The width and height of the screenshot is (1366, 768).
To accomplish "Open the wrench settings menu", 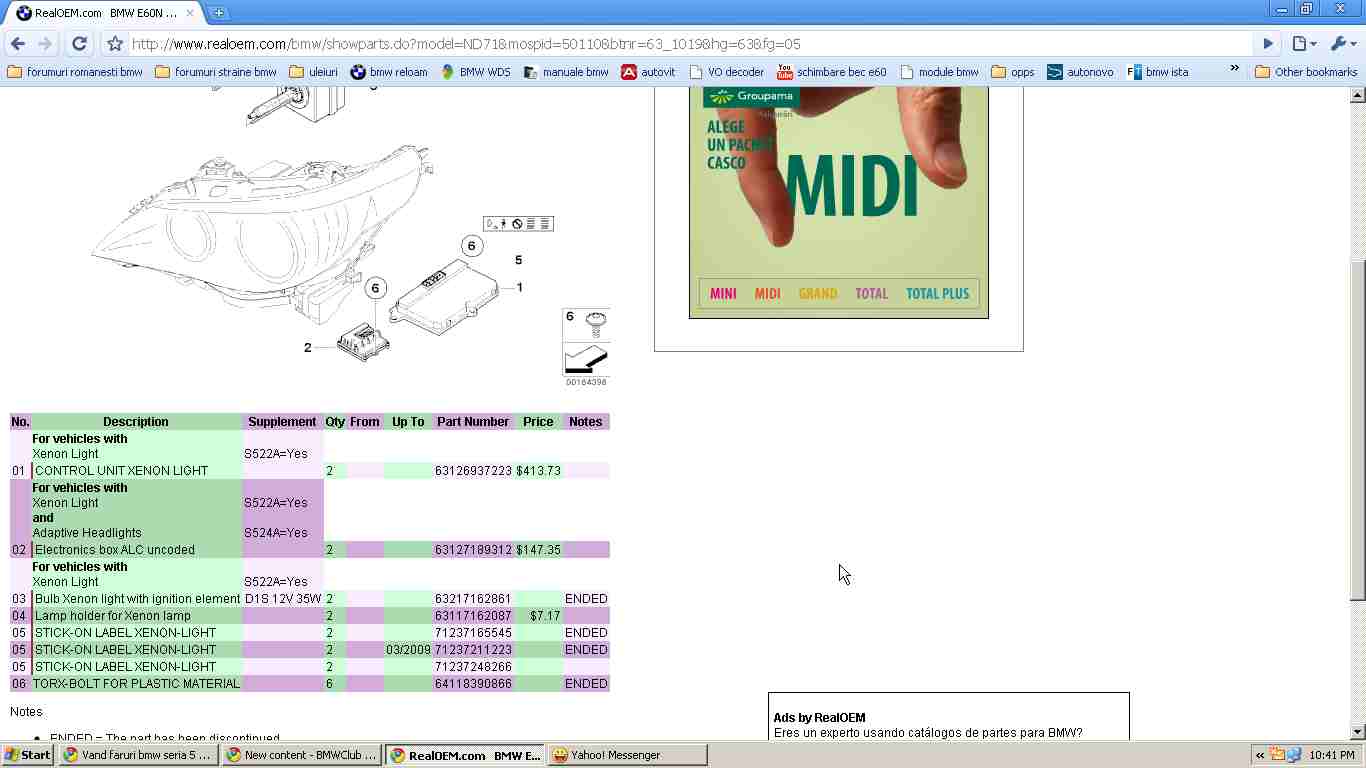I will [1341, 44].
